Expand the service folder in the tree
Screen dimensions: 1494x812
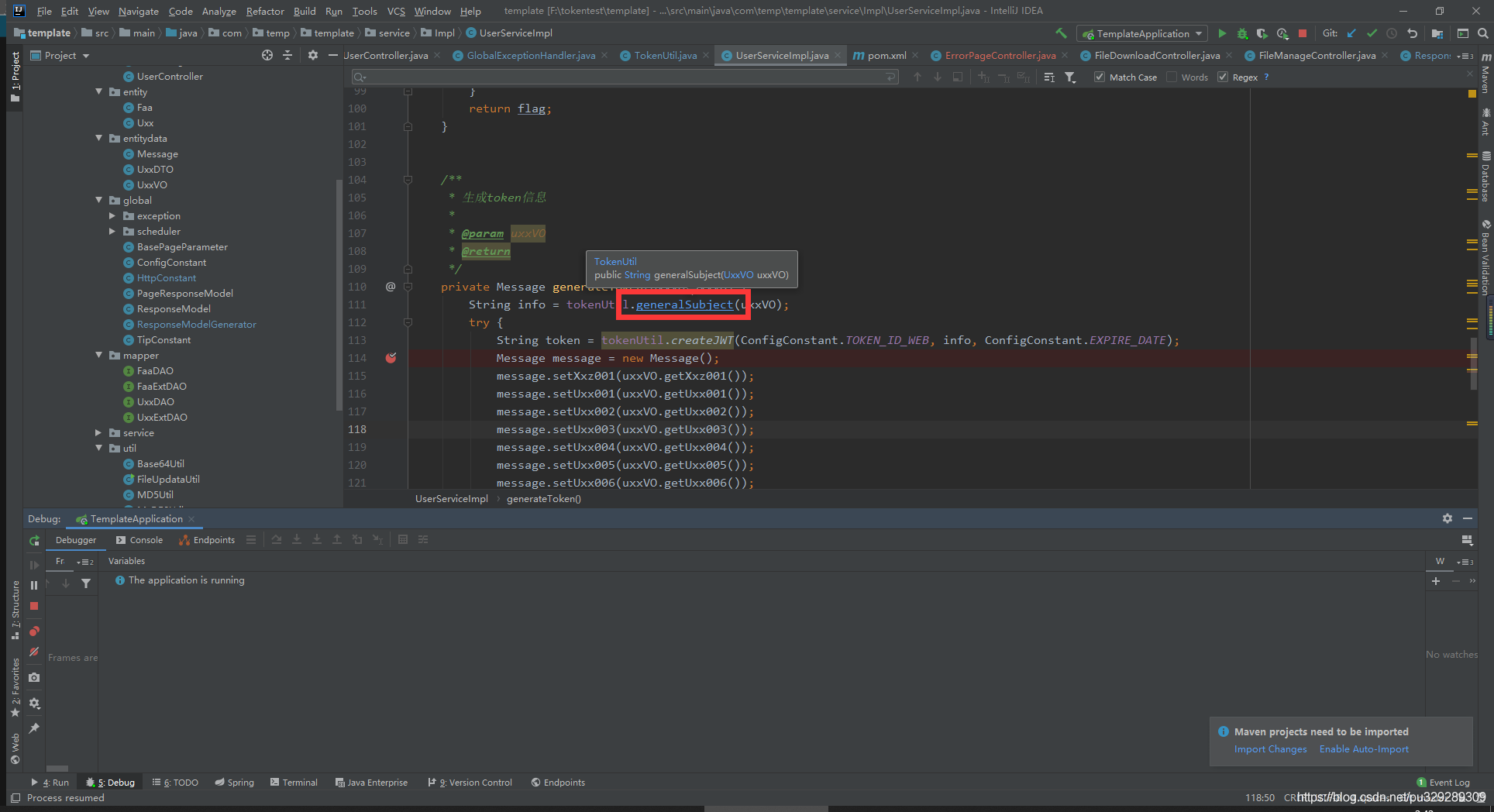coord(99,432)
